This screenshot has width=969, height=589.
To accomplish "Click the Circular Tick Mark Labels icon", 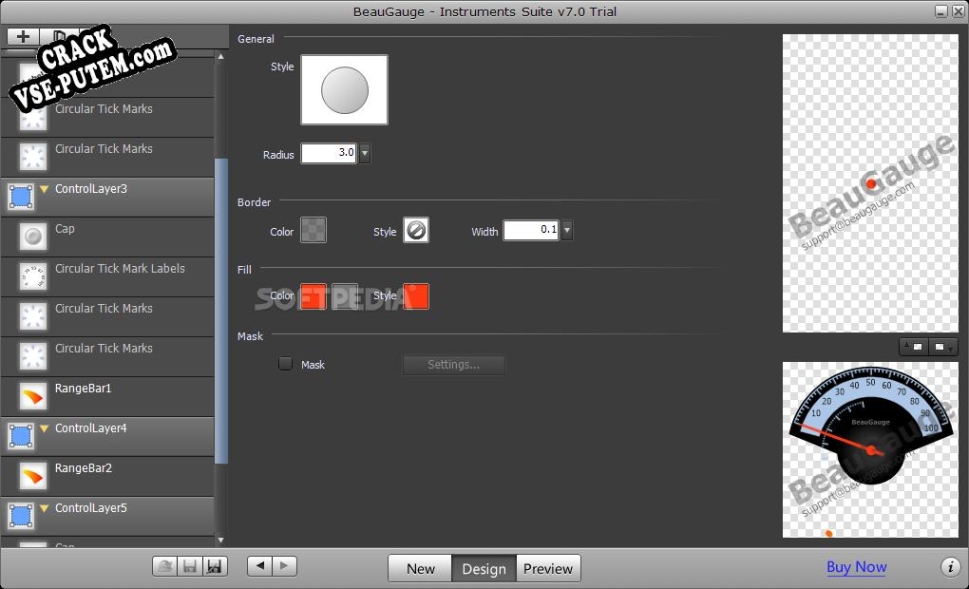I will tap(33, 276).
